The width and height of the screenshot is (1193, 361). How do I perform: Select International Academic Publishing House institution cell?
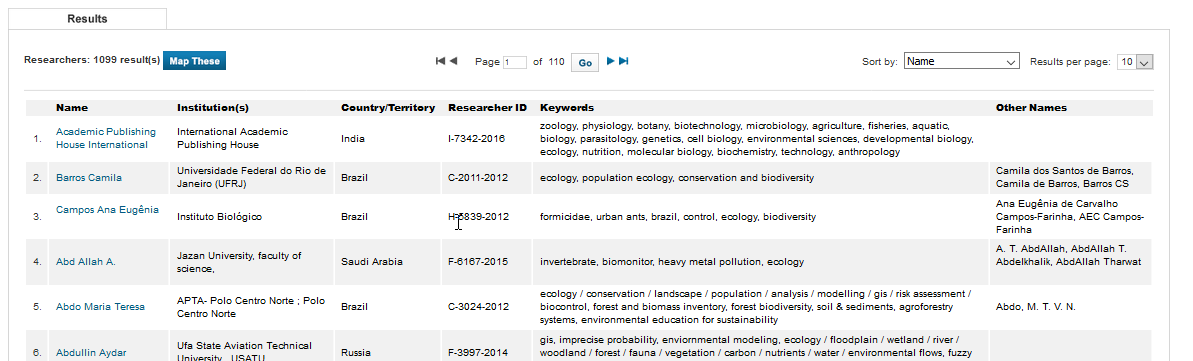coord(232,139)
